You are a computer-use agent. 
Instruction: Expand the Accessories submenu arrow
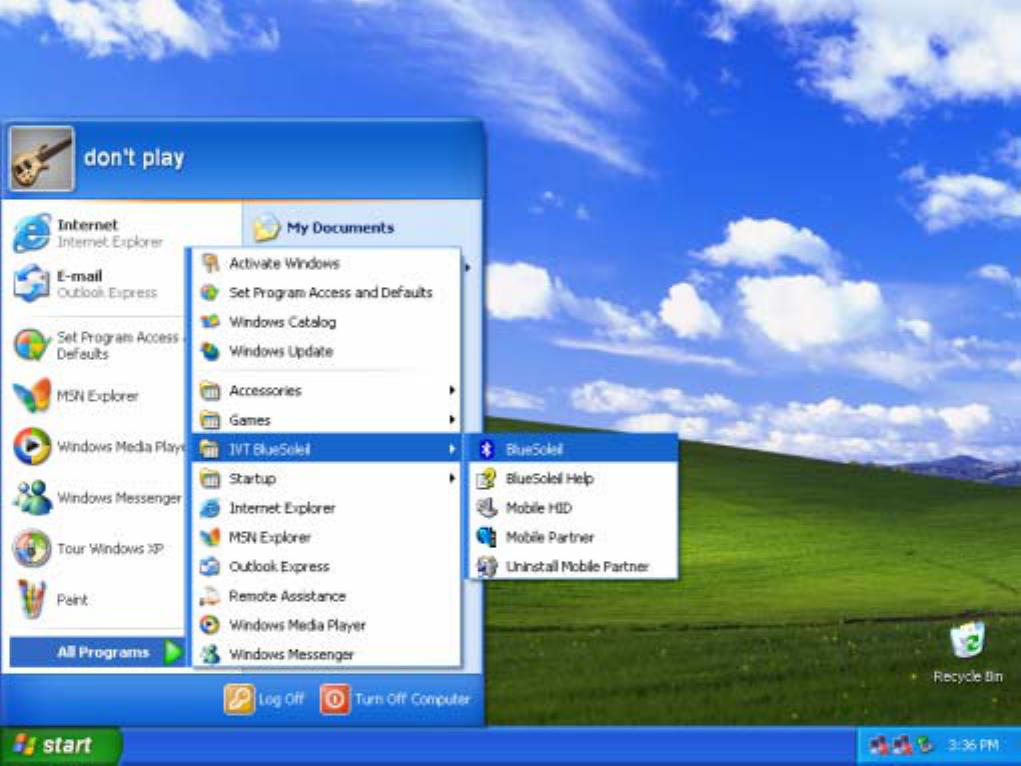(451, 390)
